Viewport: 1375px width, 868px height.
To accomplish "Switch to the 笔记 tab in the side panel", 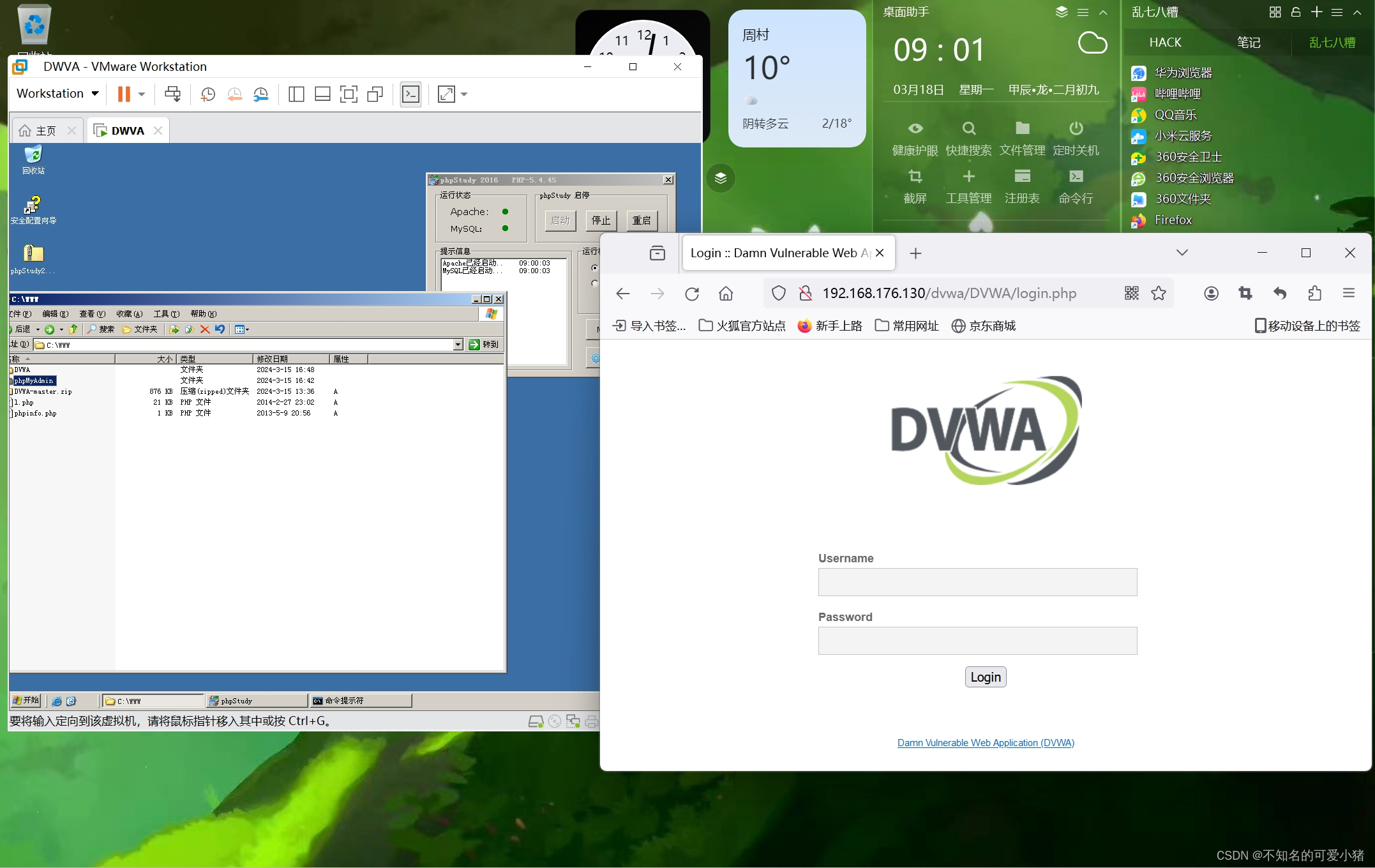I will click(x=1249, y=42).
